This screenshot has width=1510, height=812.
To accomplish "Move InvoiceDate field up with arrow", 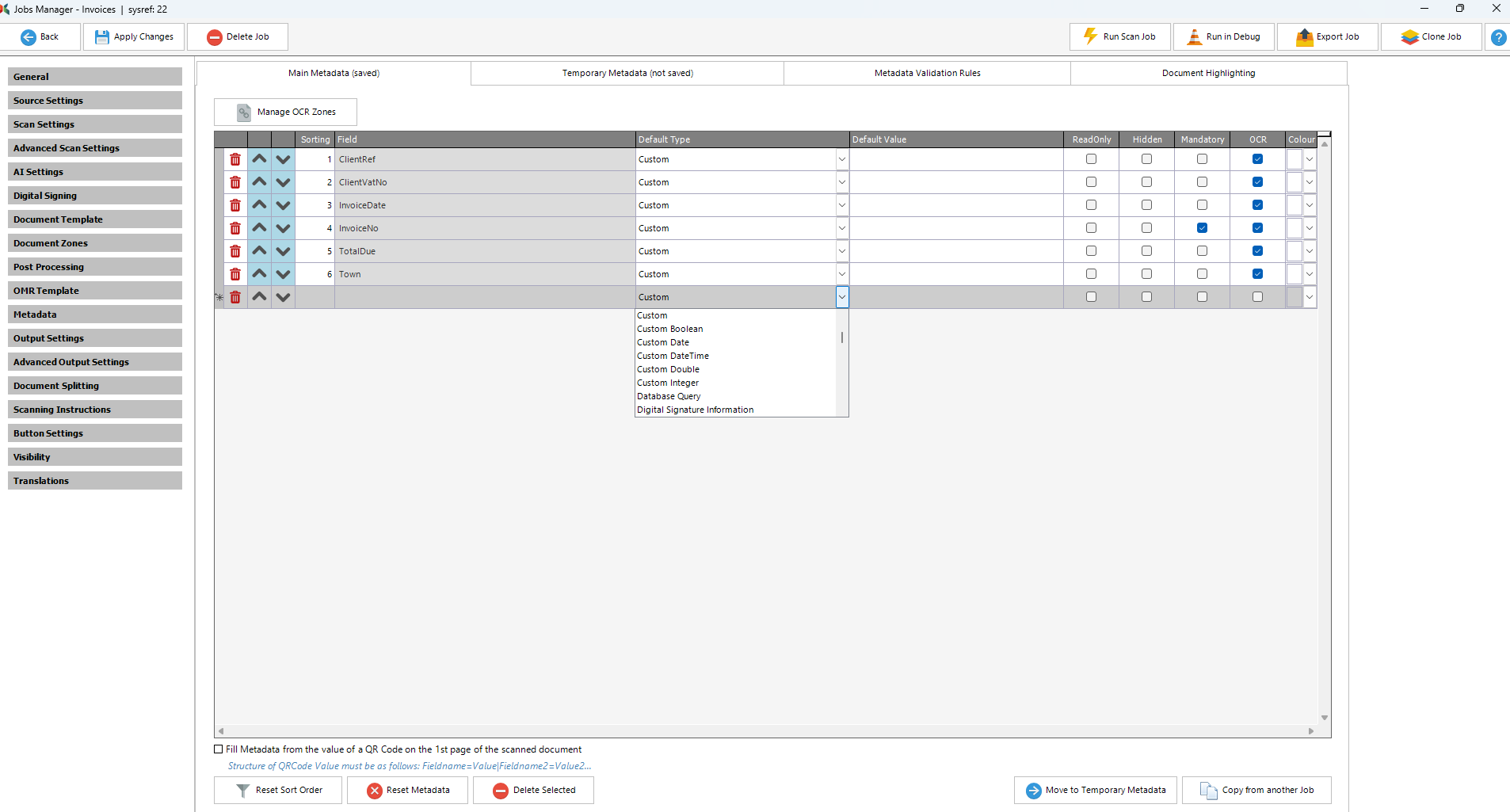I will [x=259, y=205].
